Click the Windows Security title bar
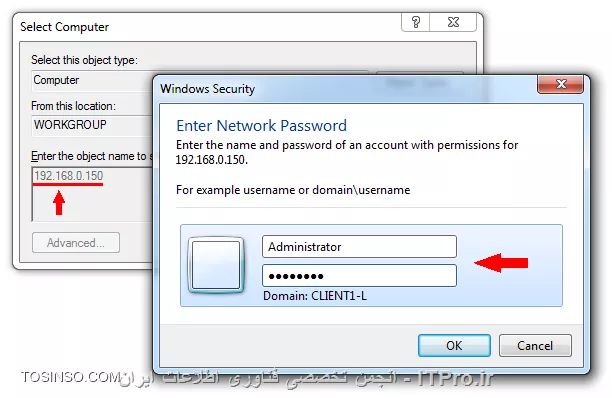The image size is (612, 398). (347, 89)
